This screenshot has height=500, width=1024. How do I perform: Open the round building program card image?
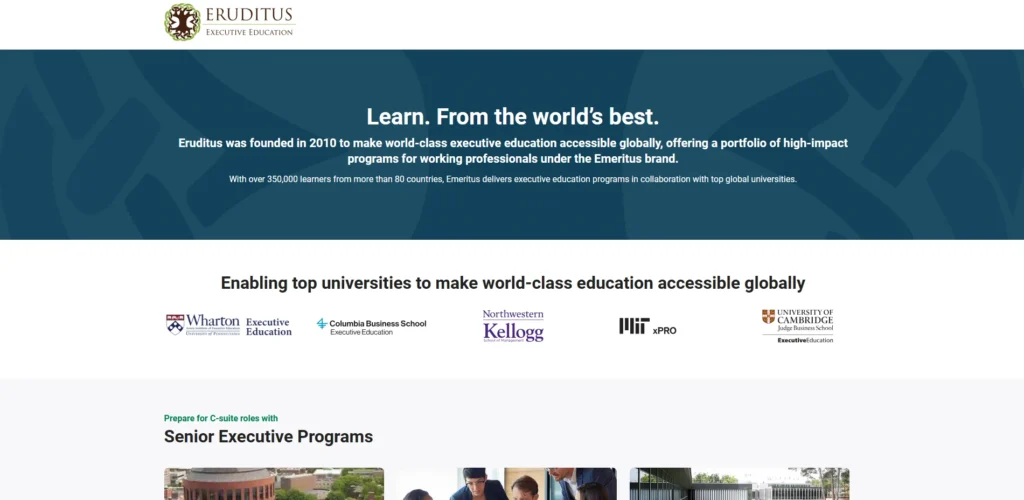274,484
